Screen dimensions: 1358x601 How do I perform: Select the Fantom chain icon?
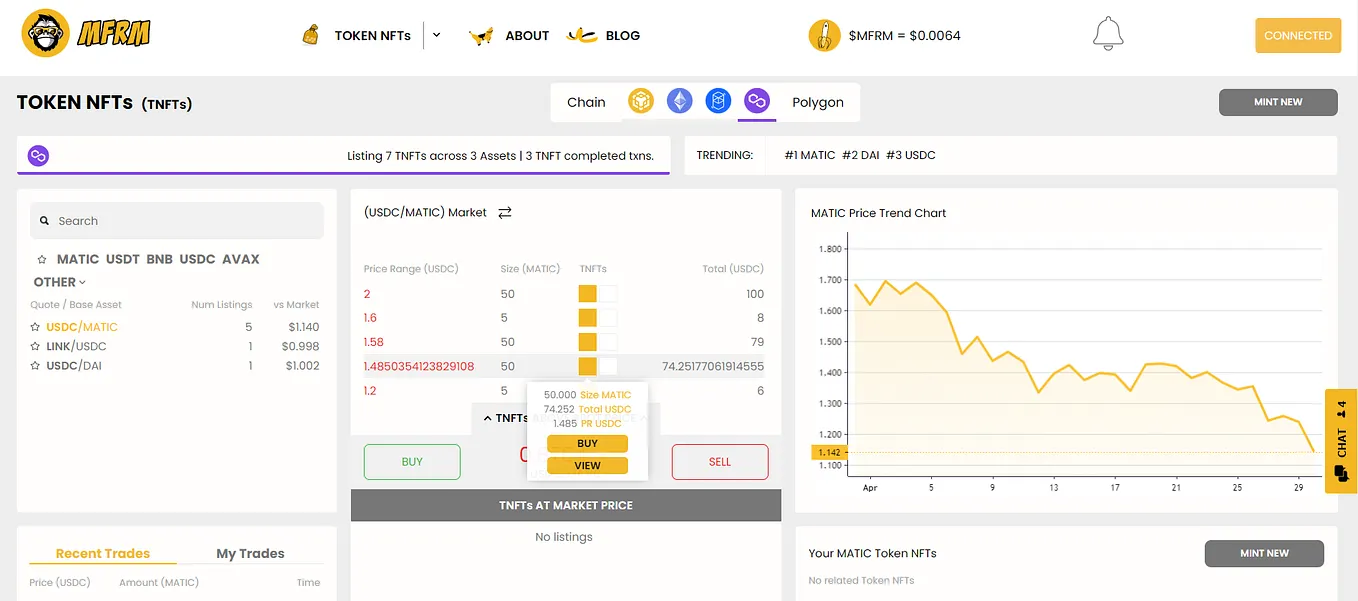[x=718, y=101]
